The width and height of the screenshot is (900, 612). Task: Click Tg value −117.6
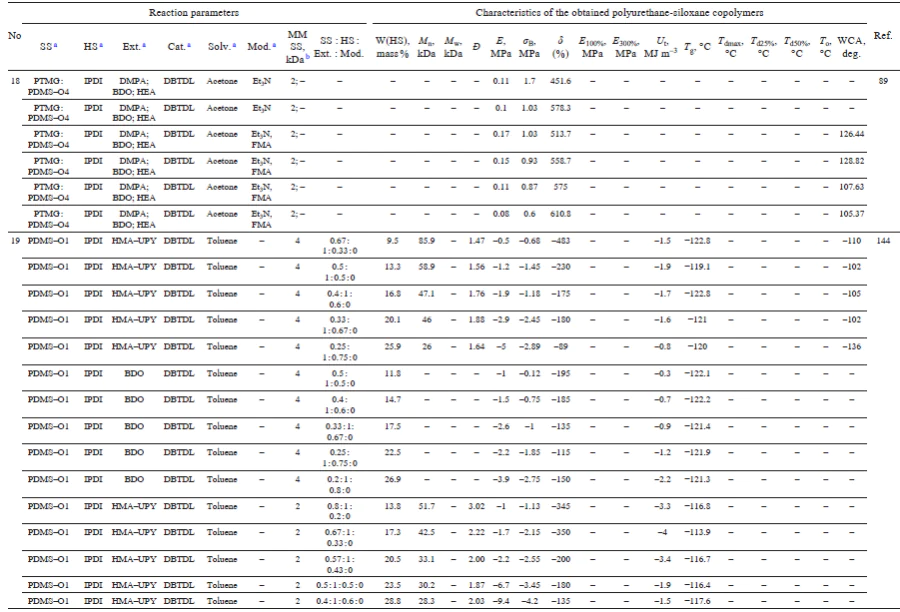coord(697,601)
